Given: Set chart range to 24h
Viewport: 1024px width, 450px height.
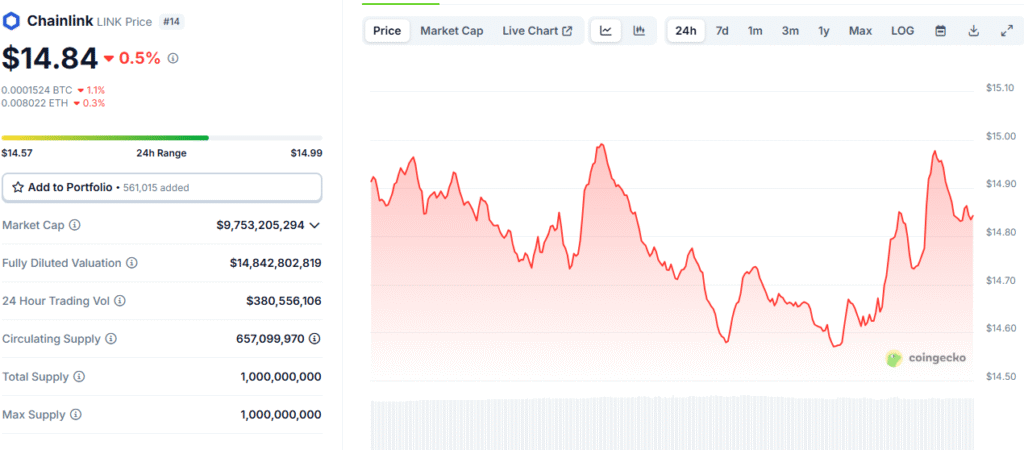Looking at the screenshot, I should point(686,31).
